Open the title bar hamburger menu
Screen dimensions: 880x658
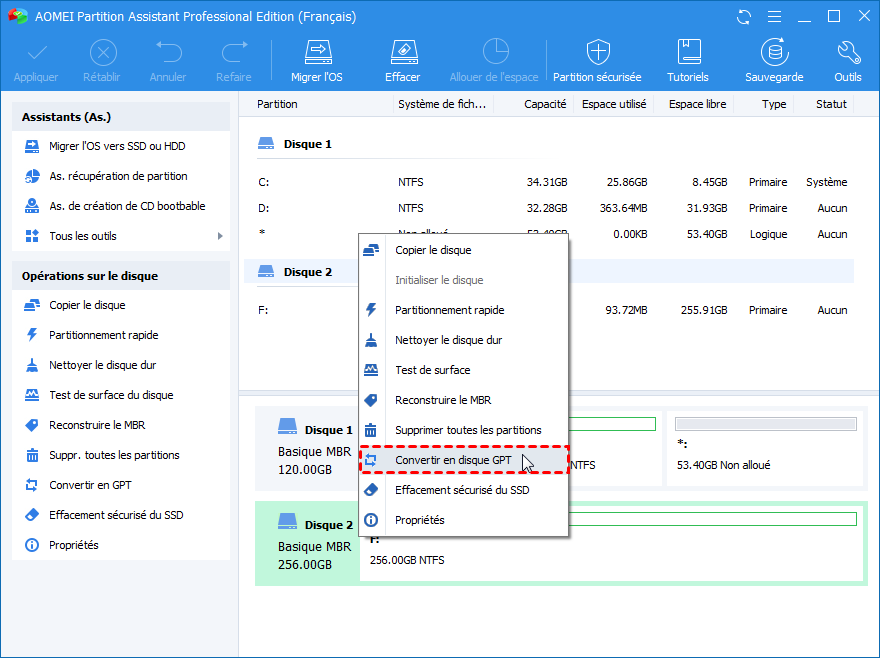[773, 17]
